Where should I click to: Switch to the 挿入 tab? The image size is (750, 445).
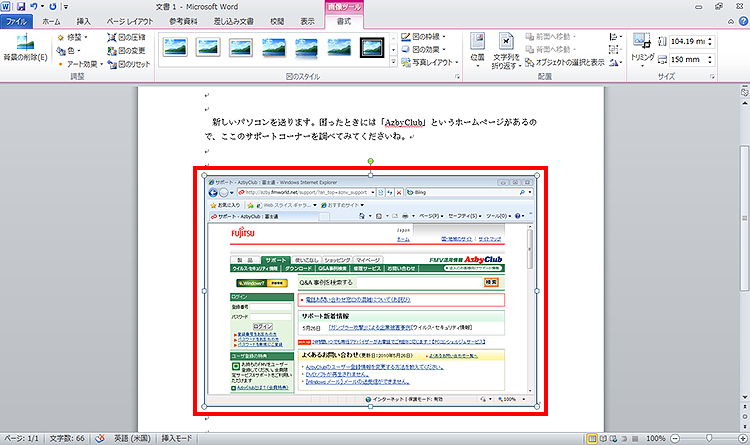point(83,22)
